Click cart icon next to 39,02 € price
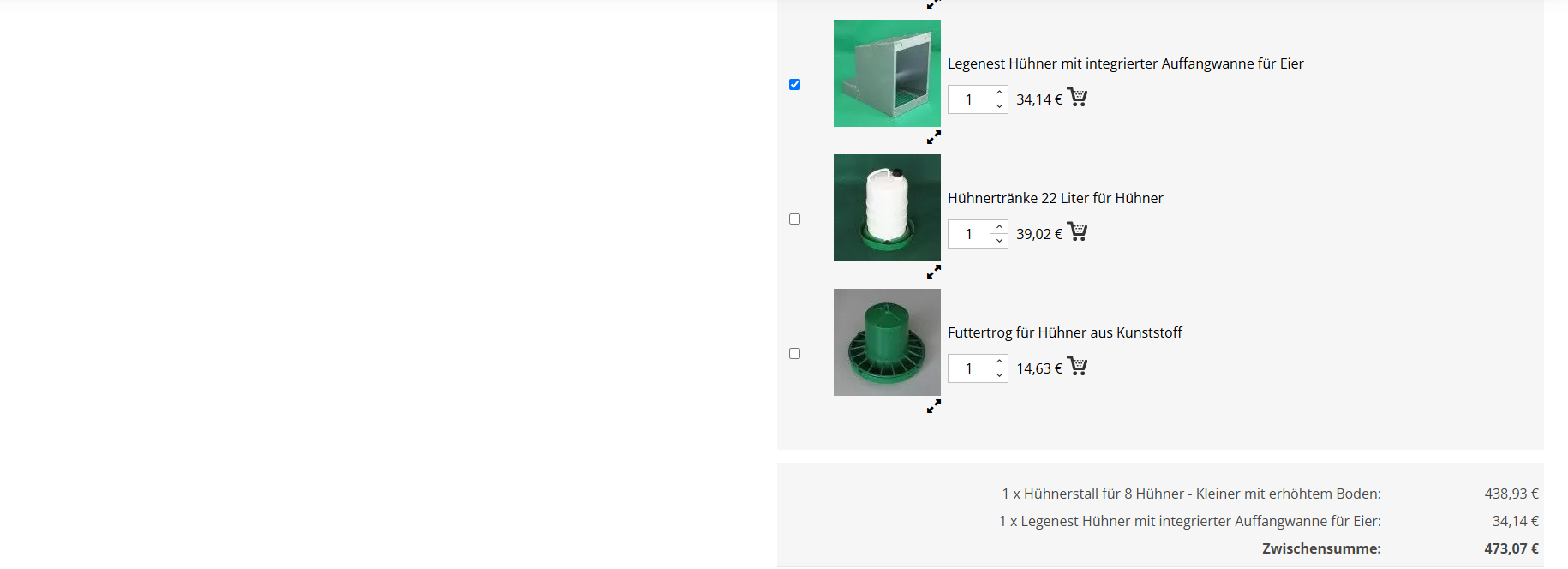The width and height of the screenshot is (1568, 569). (x=1077, y=231)
